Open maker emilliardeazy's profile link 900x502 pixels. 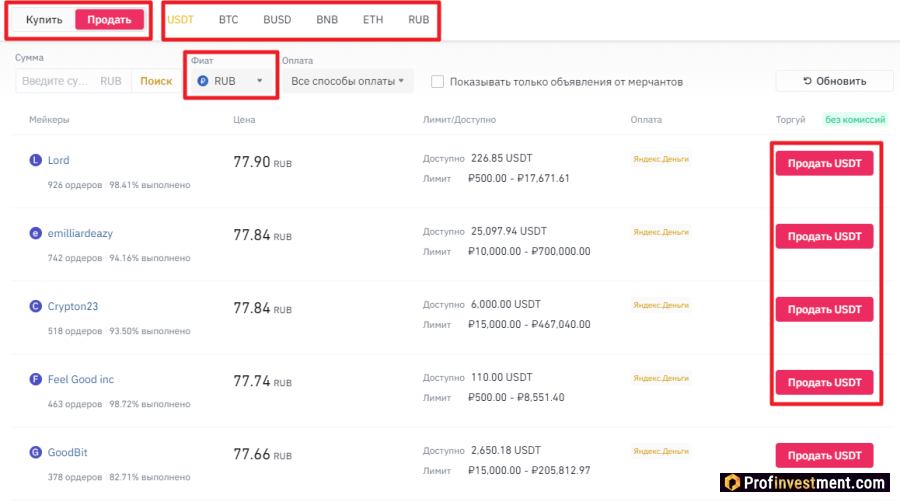[x=80, y=234]
